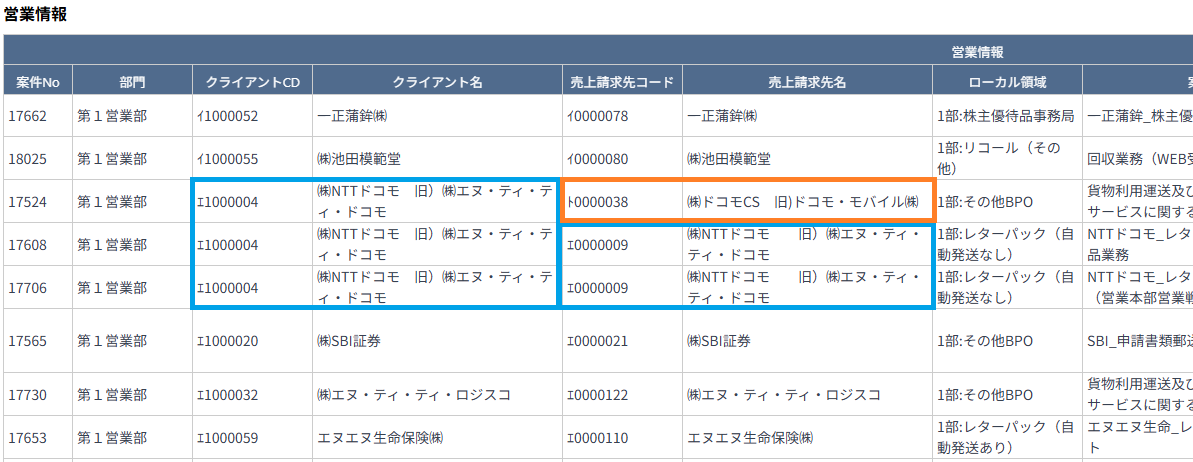The image size is (1193, 462).
Task: Select case number 17608 cell
Action: (x=28, y=245)
